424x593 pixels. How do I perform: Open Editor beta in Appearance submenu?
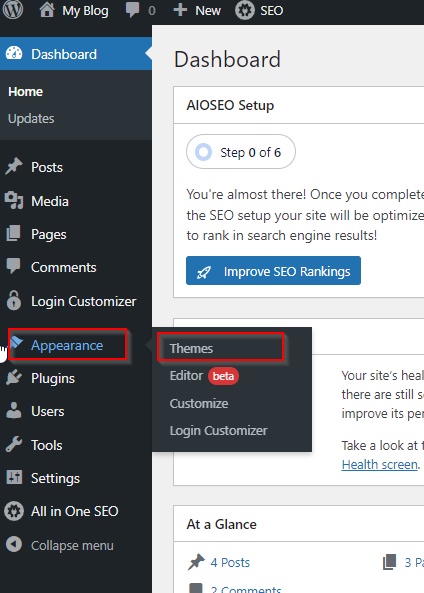pos(204,376)
